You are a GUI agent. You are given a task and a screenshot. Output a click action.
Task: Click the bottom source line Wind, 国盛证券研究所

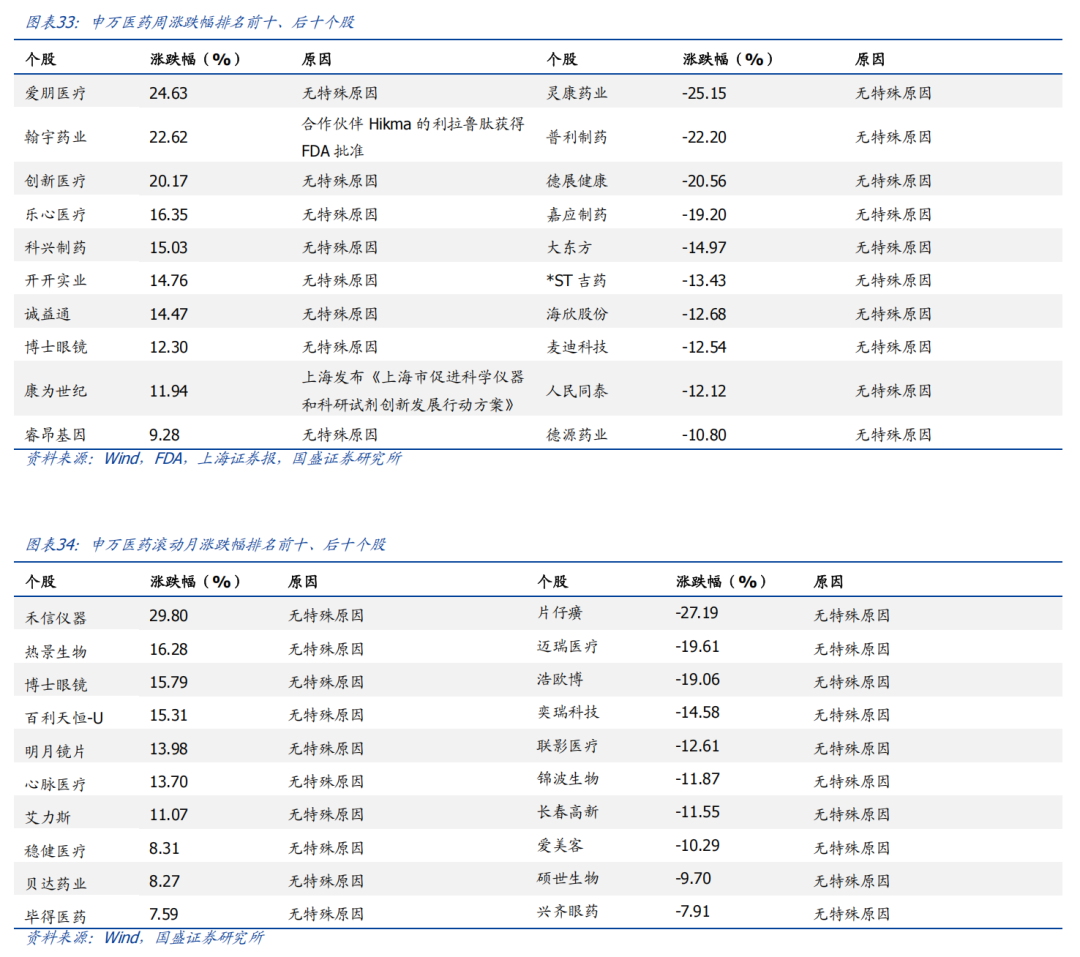[145, 938]
